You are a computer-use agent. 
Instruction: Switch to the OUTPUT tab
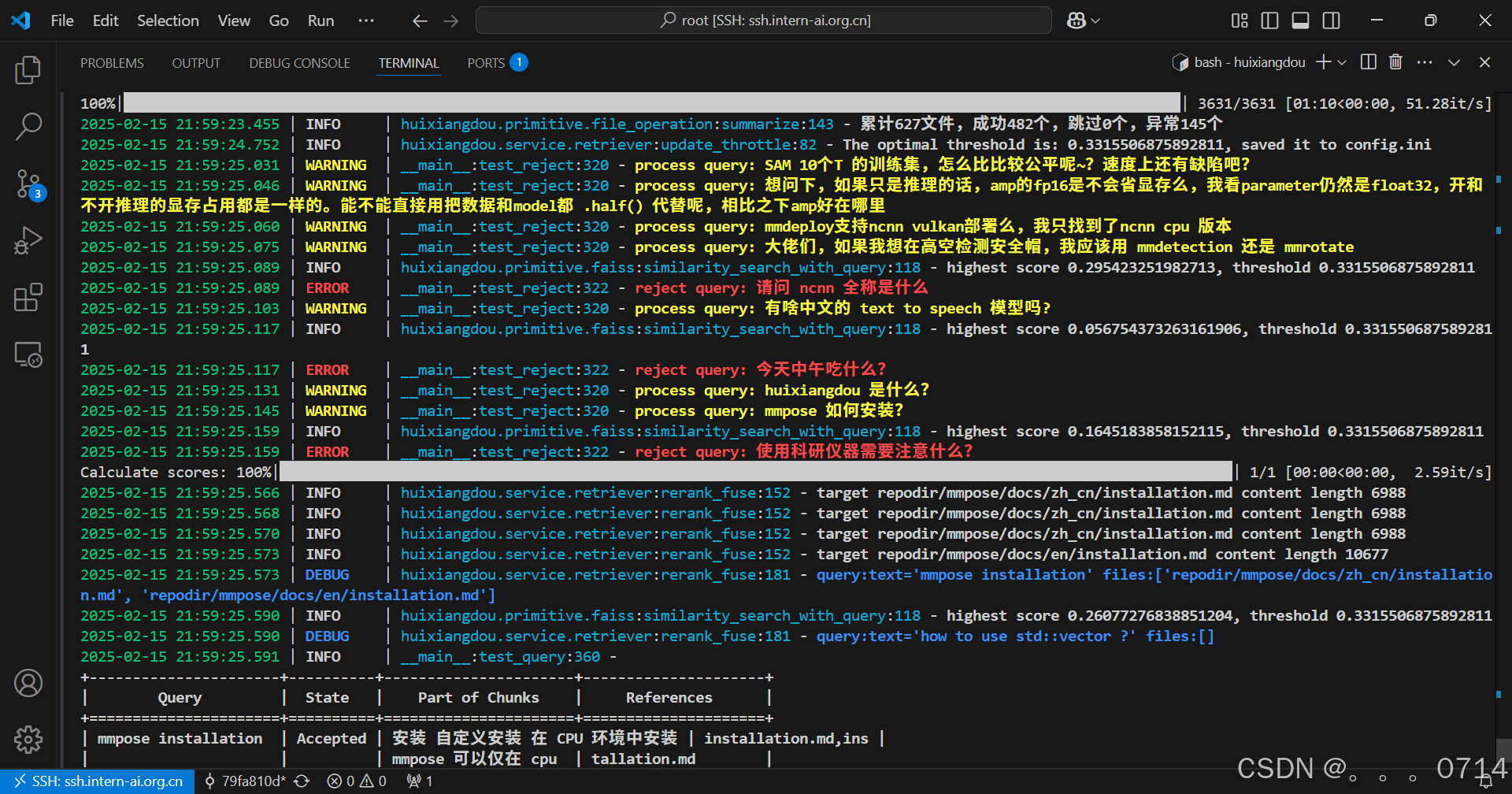coord(196,63)
